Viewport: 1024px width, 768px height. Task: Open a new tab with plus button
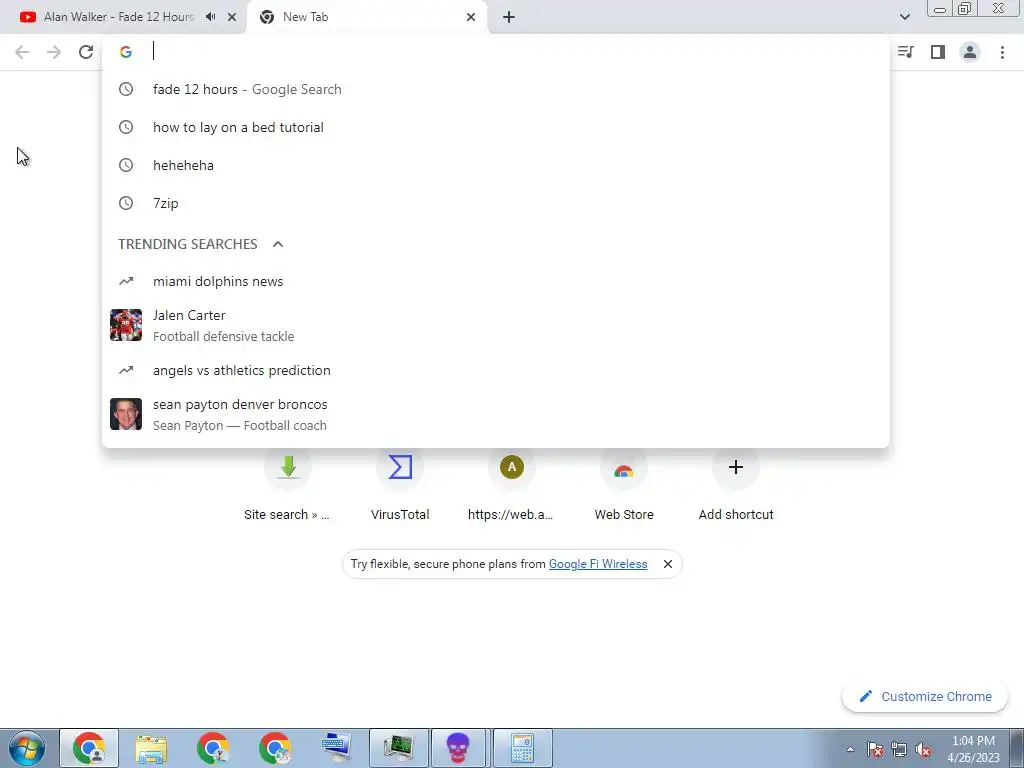point(509,17)
